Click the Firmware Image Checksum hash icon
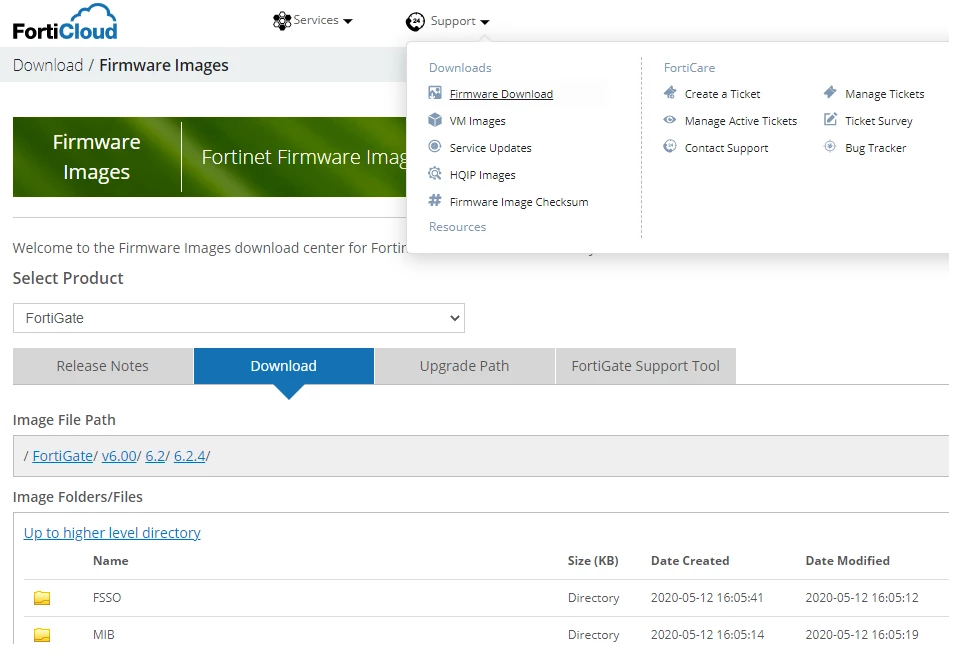The image size is (956, 656). click(435, 200)
